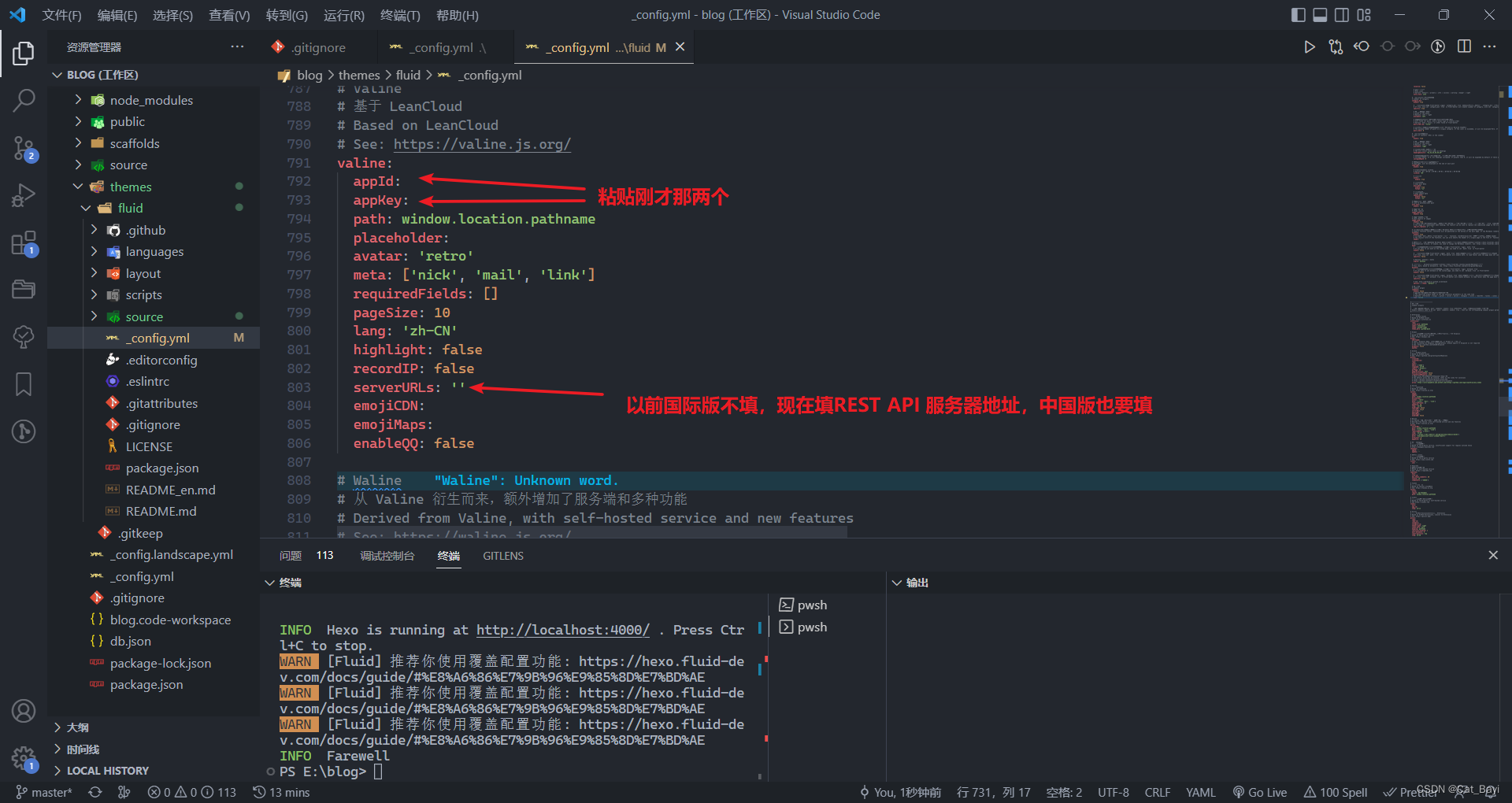Toggle Panel layout icon in title bar

(1320, 15)
